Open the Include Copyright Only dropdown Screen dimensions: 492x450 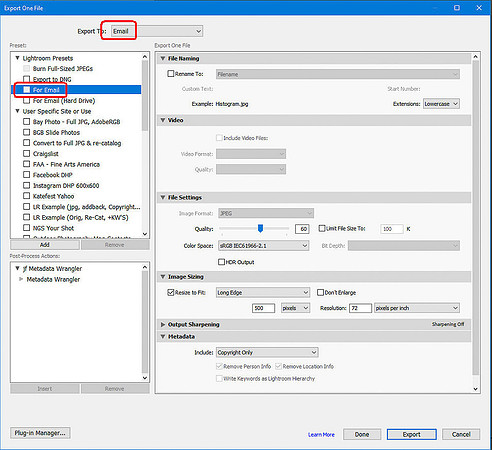click(x=267, y=352)
